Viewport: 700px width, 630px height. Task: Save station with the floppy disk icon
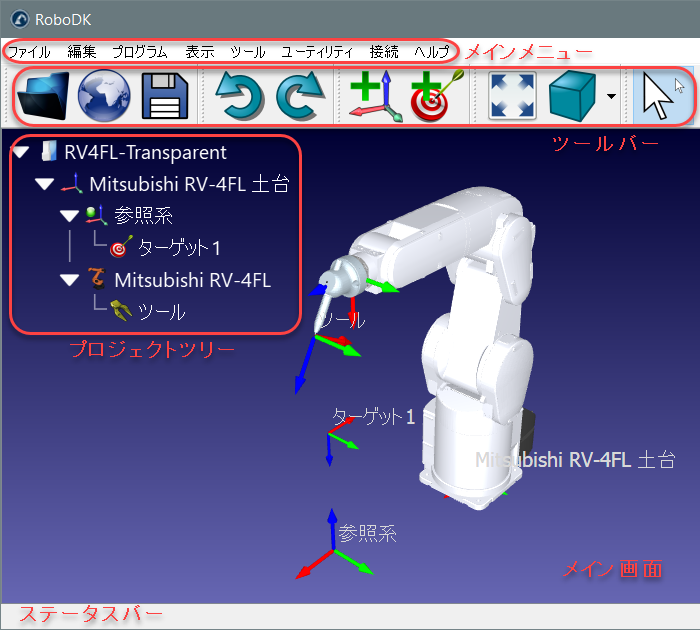pyautogui.click(x=165, y=96)
